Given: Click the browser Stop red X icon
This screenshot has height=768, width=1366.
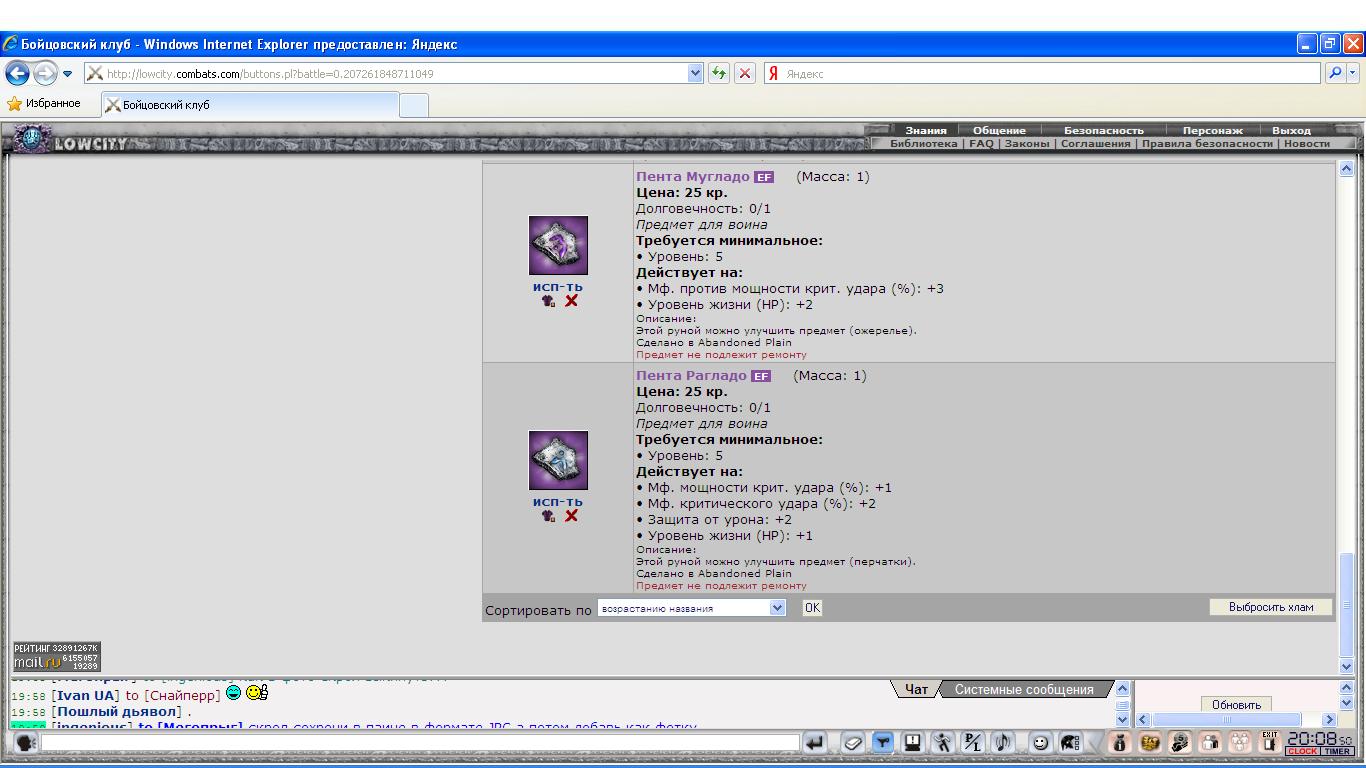Looking at the screenshot, I should pos(744,73).
